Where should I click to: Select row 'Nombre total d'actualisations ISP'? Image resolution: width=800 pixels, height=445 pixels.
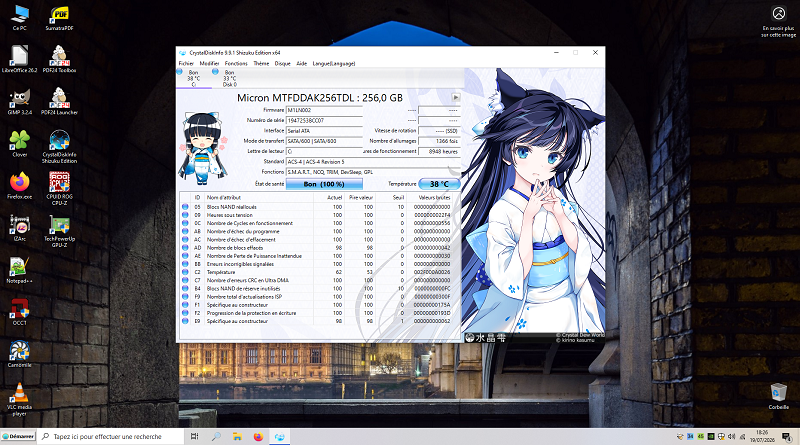pos(315,296)
